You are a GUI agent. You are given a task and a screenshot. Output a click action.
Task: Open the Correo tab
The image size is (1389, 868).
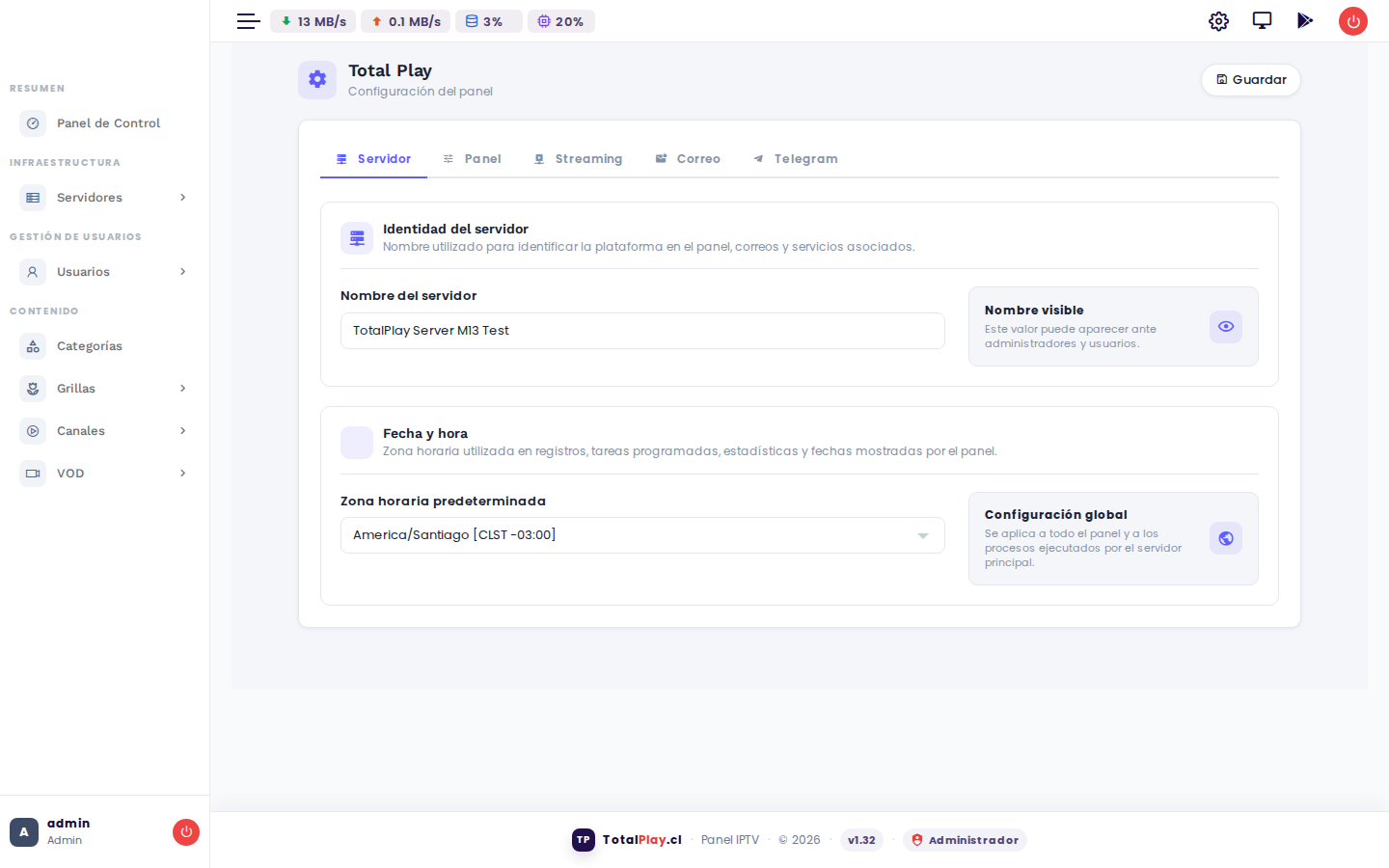point(688,159)
